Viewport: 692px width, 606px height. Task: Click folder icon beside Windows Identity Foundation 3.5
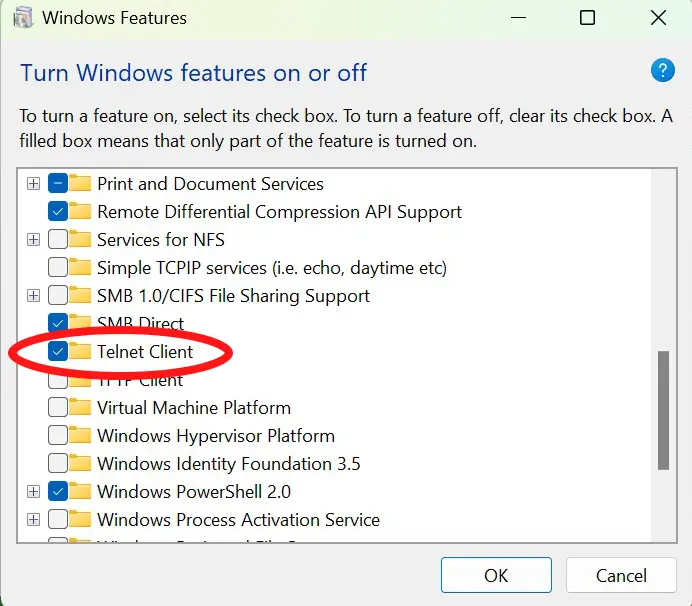pyautogui.click(x=80, y=463)
